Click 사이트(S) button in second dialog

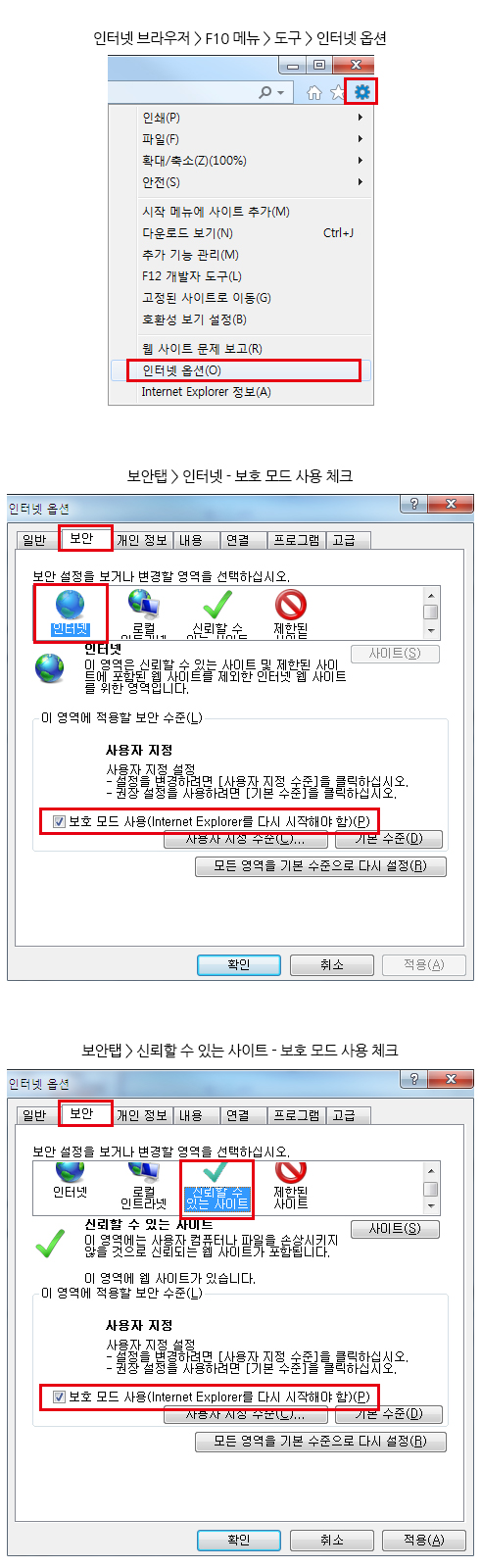395,1228
